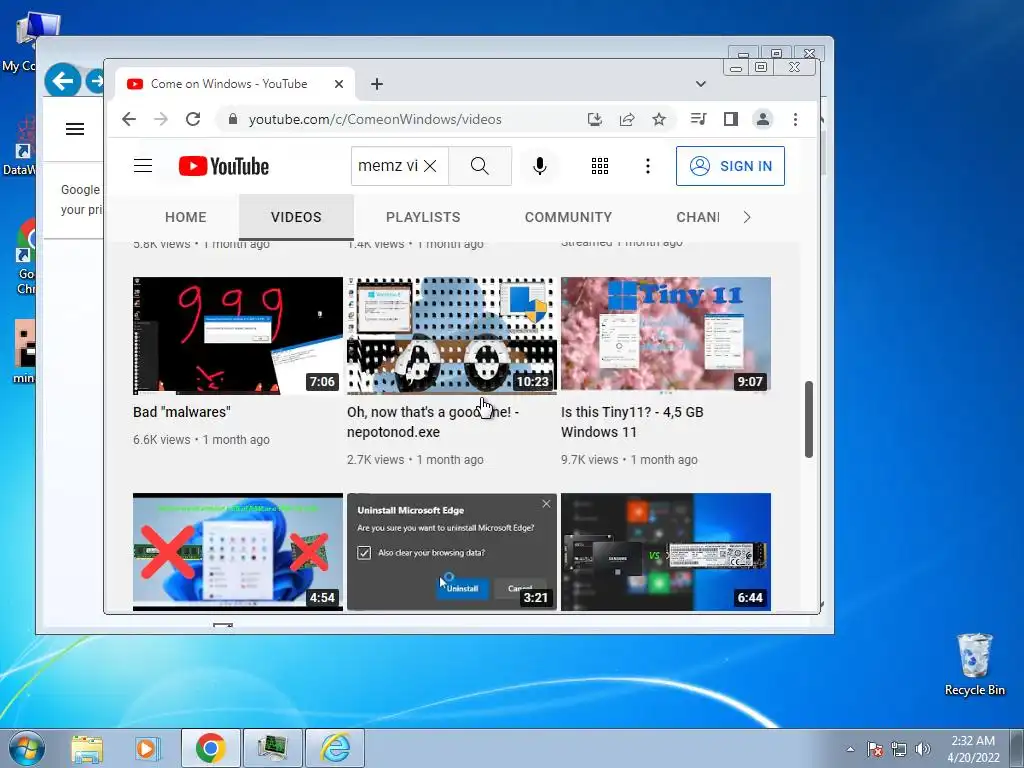Image resolution: width=1024 pixels, height=768 pixels.
Task: Open the 6:44 SSD comparison thumbnail
Action: [665, 552]
